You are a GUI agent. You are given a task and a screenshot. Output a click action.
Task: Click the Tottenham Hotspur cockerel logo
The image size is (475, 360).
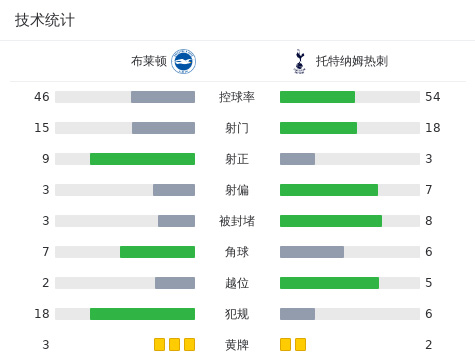coord(299,61)
